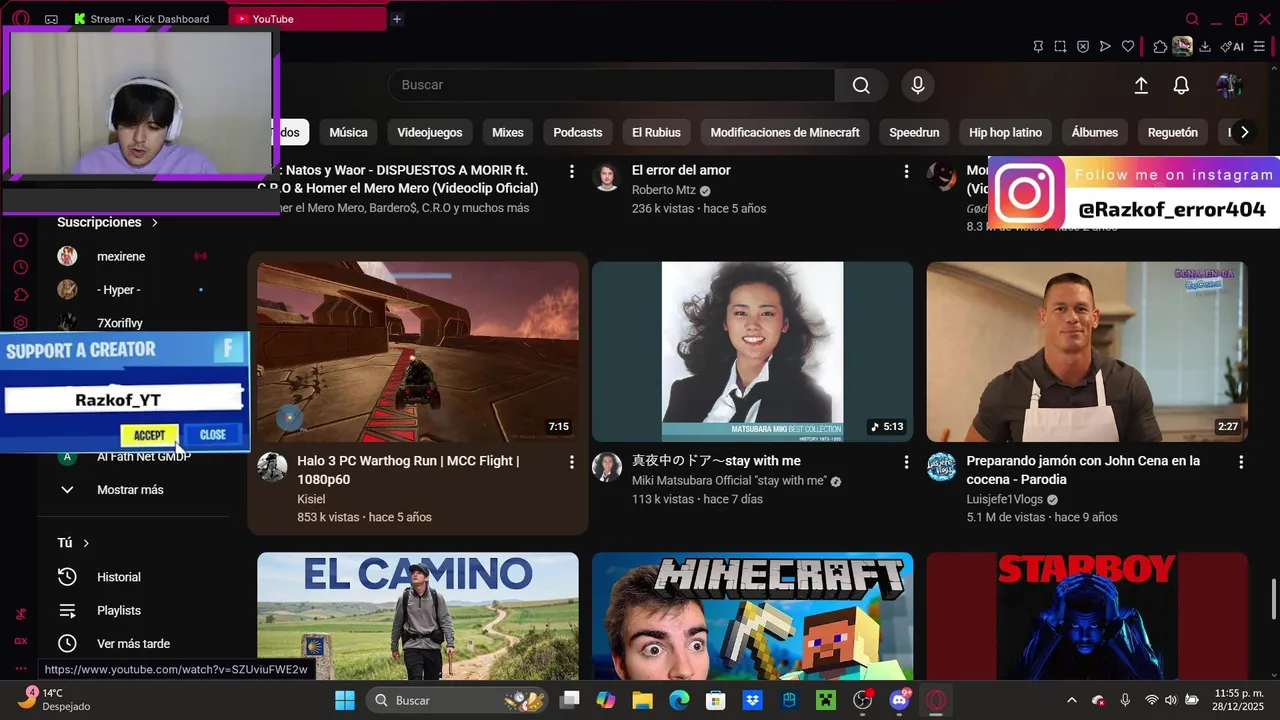Activate the voice search microphone

[918, 85]
